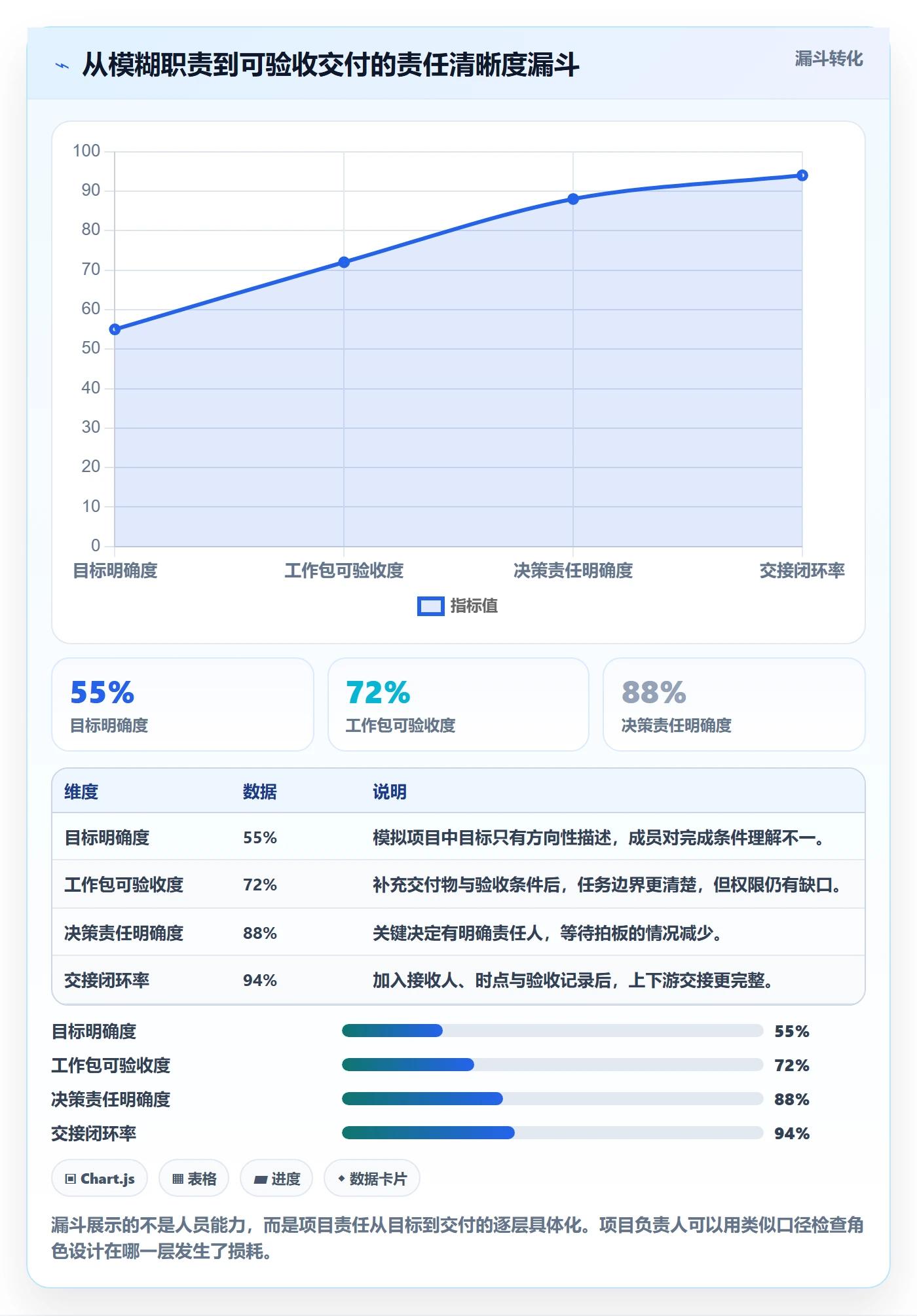
Task: Click the 工作包可验收度 progress bar
Action: point(552,1065)
